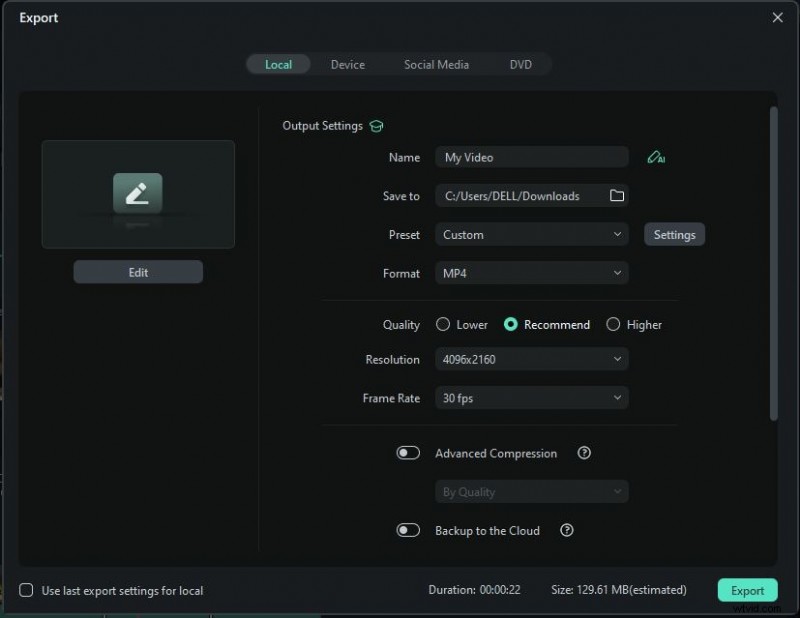The width and height of the screenshot is (800, 618).
Task: Select the Higher quality option
Action: click(613, 324)
